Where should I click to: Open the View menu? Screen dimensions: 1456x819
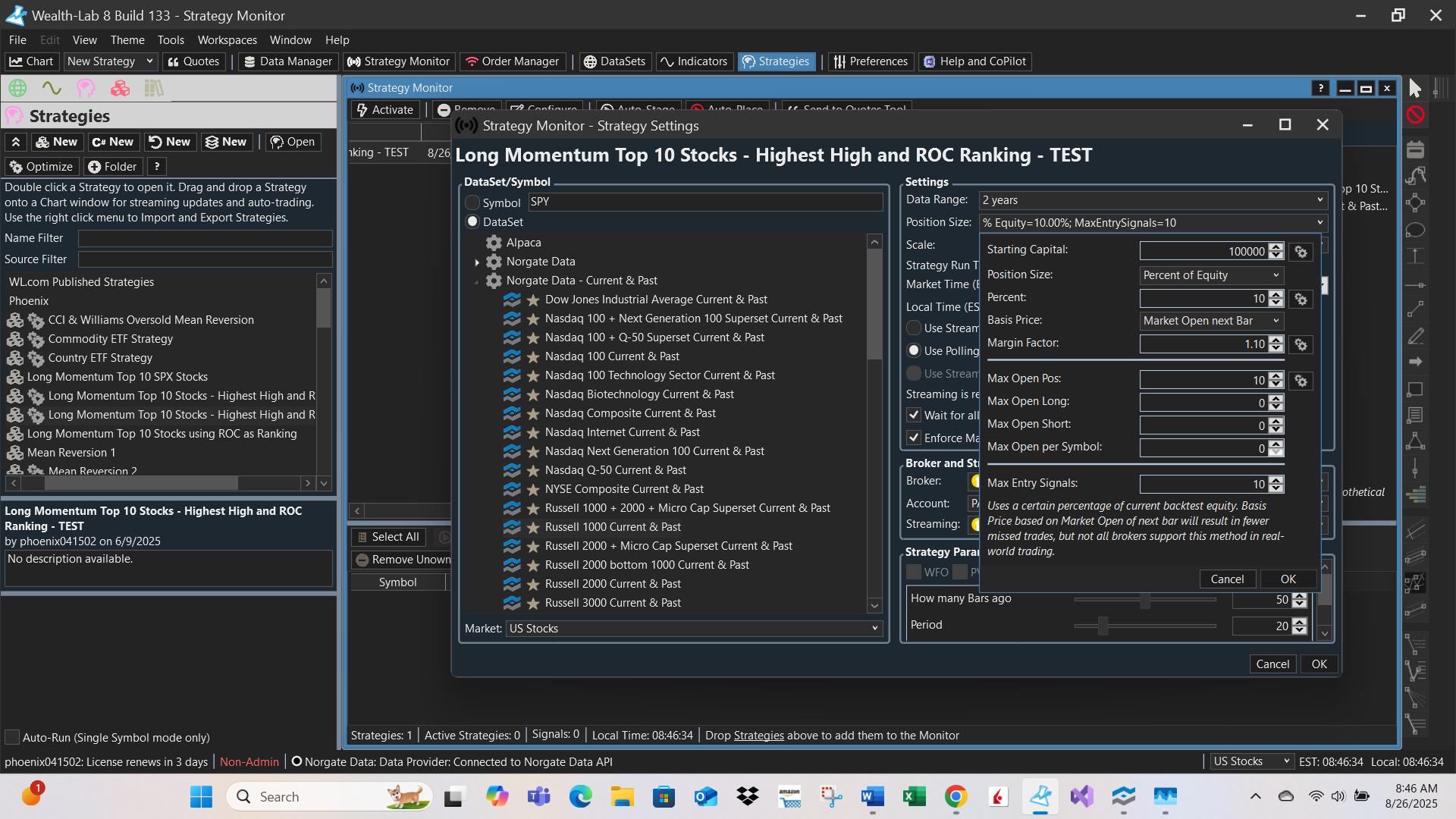point(84,40)
